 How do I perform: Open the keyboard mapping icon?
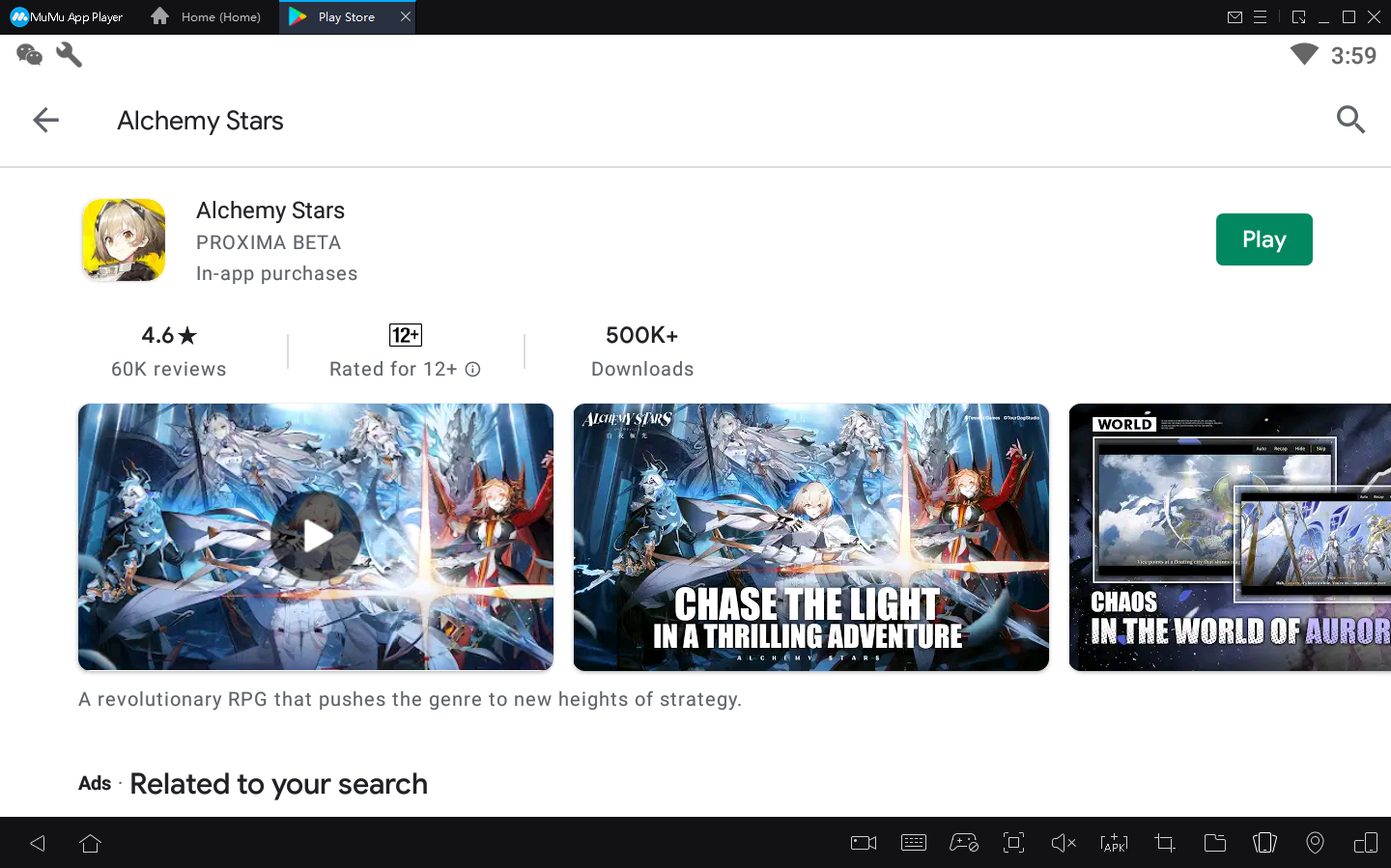click(914, 843)
